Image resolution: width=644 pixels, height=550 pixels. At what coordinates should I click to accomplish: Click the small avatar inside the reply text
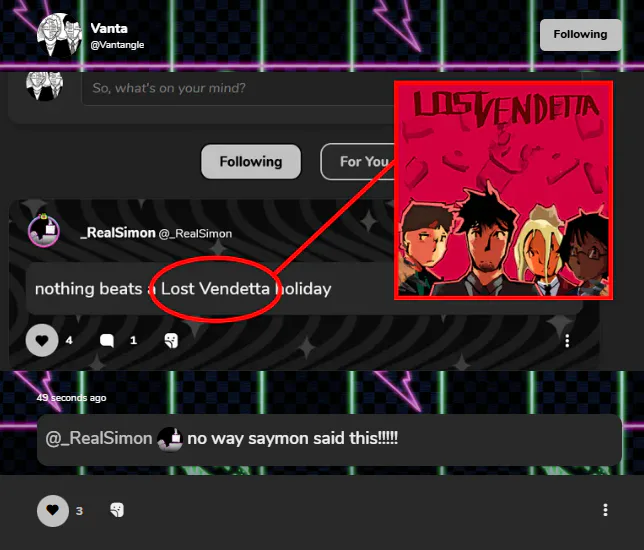tap(170, 439)
